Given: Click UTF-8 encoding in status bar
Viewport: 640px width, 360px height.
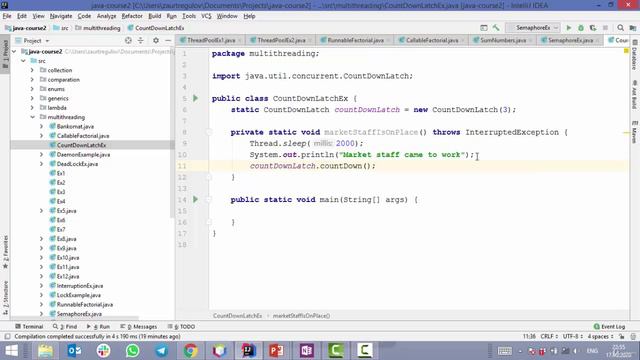Looking at the screenshot, I should click(573, 336).
